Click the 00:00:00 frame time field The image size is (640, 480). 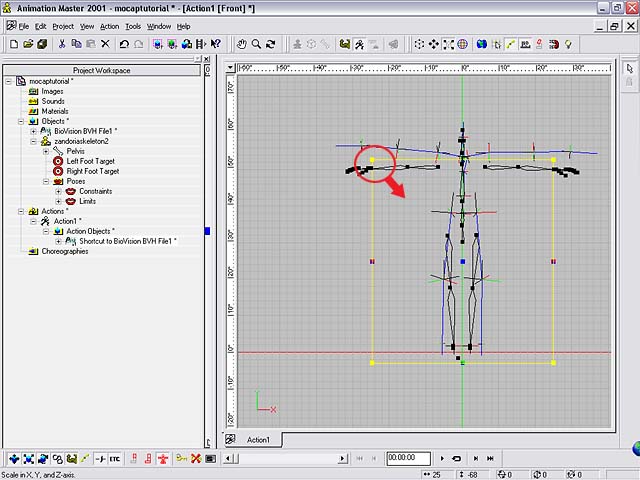407,458
